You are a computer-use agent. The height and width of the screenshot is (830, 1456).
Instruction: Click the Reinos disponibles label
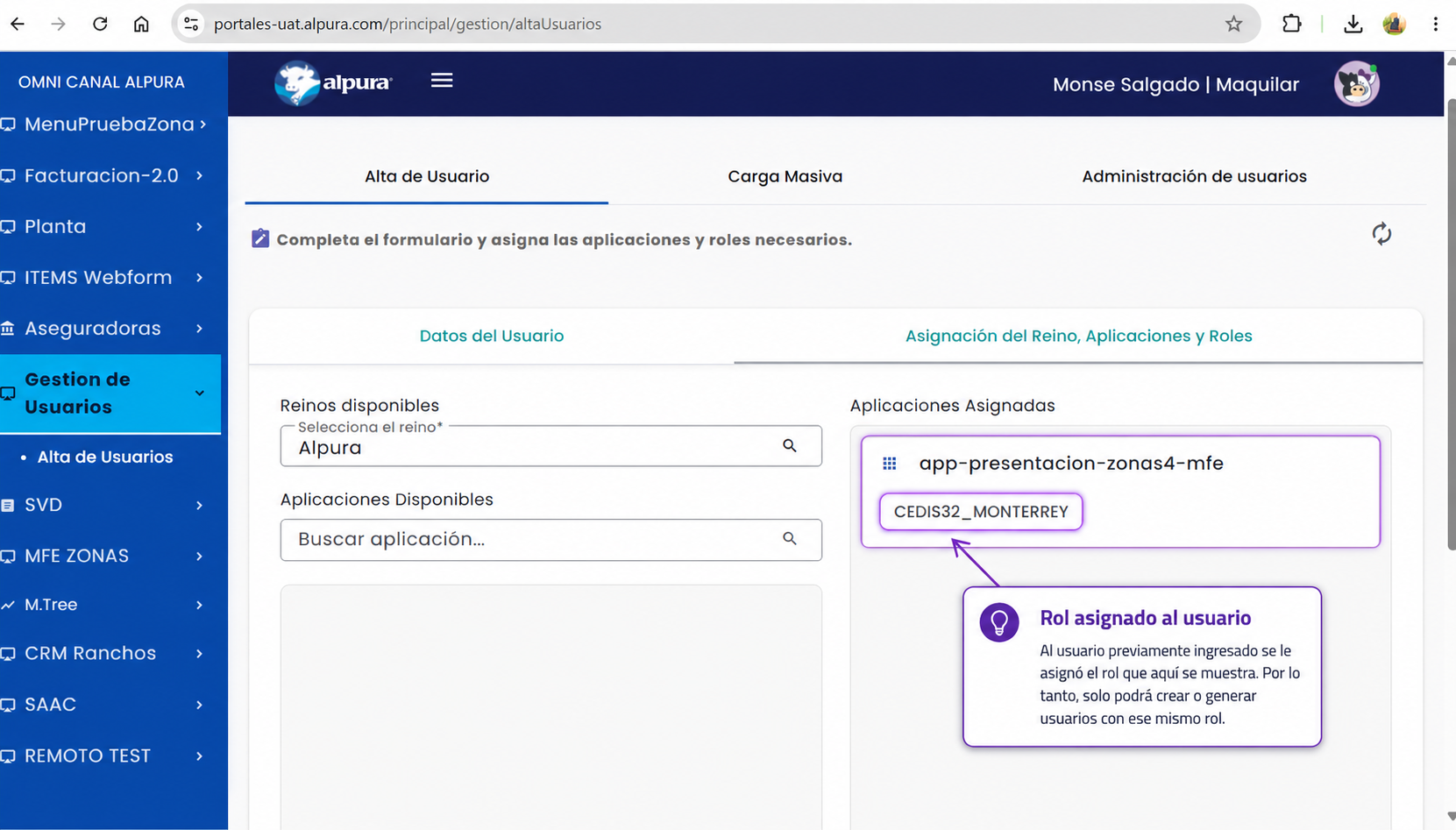click(x=359, y=406)
